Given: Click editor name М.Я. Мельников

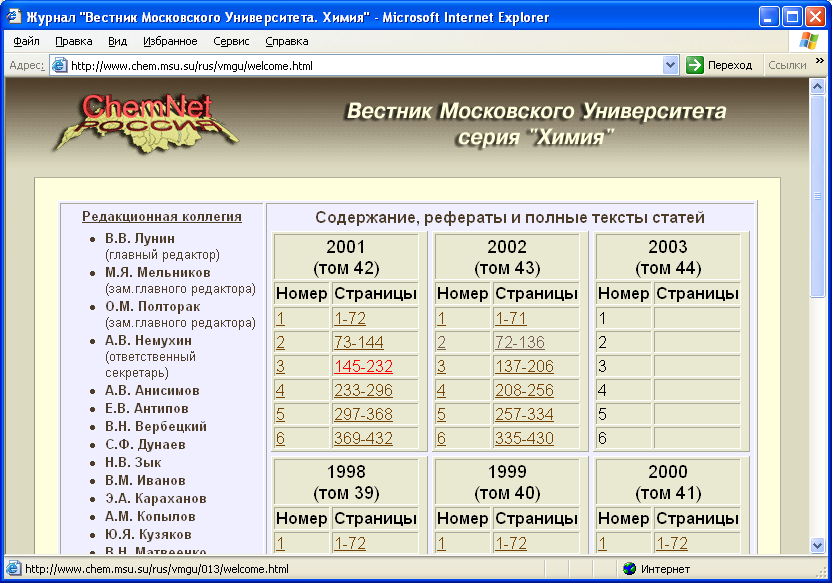Looking at the screenshot, I should pyautogui.click(x=158, y=273).
